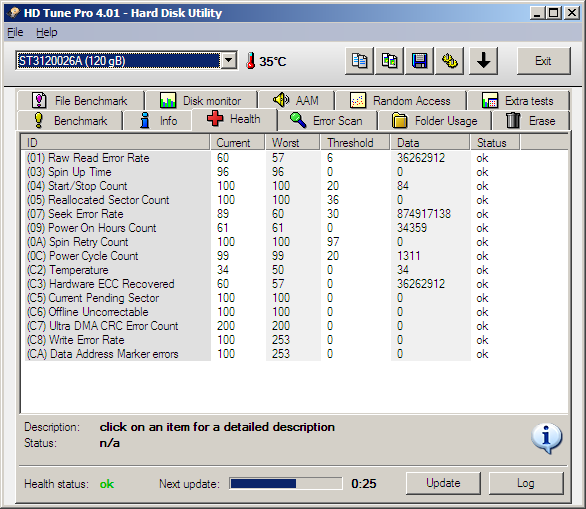This screenshot has width=586, height=509.
Task: Click the 874917138 data value
Action: click(x=424, y=214)
